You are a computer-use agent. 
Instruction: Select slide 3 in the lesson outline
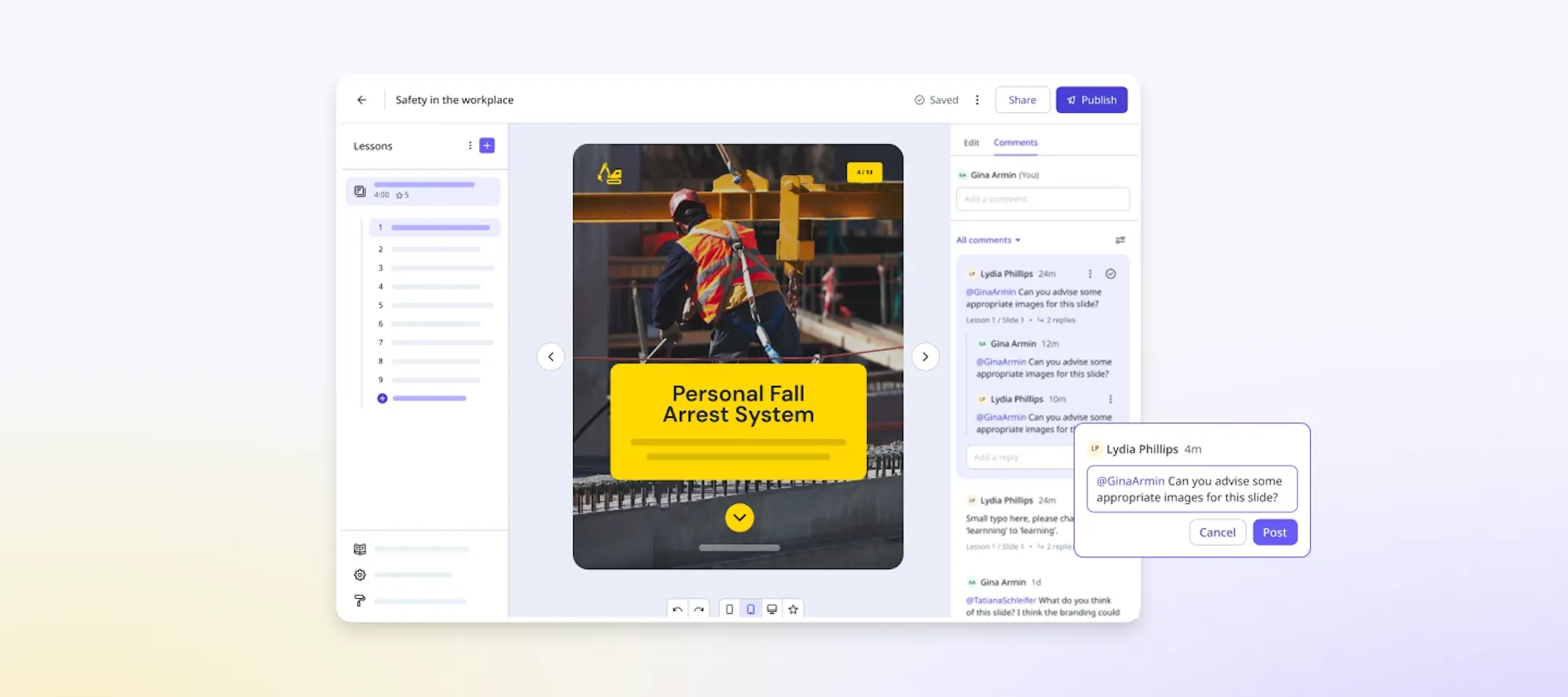tap(434, 268)
